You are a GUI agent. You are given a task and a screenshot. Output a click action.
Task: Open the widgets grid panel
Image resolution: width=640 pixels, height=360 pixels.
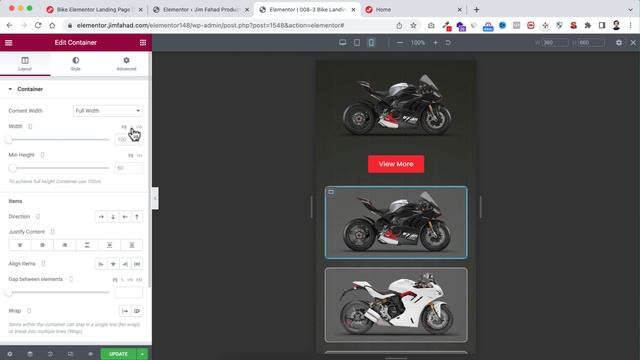[143, 42]
